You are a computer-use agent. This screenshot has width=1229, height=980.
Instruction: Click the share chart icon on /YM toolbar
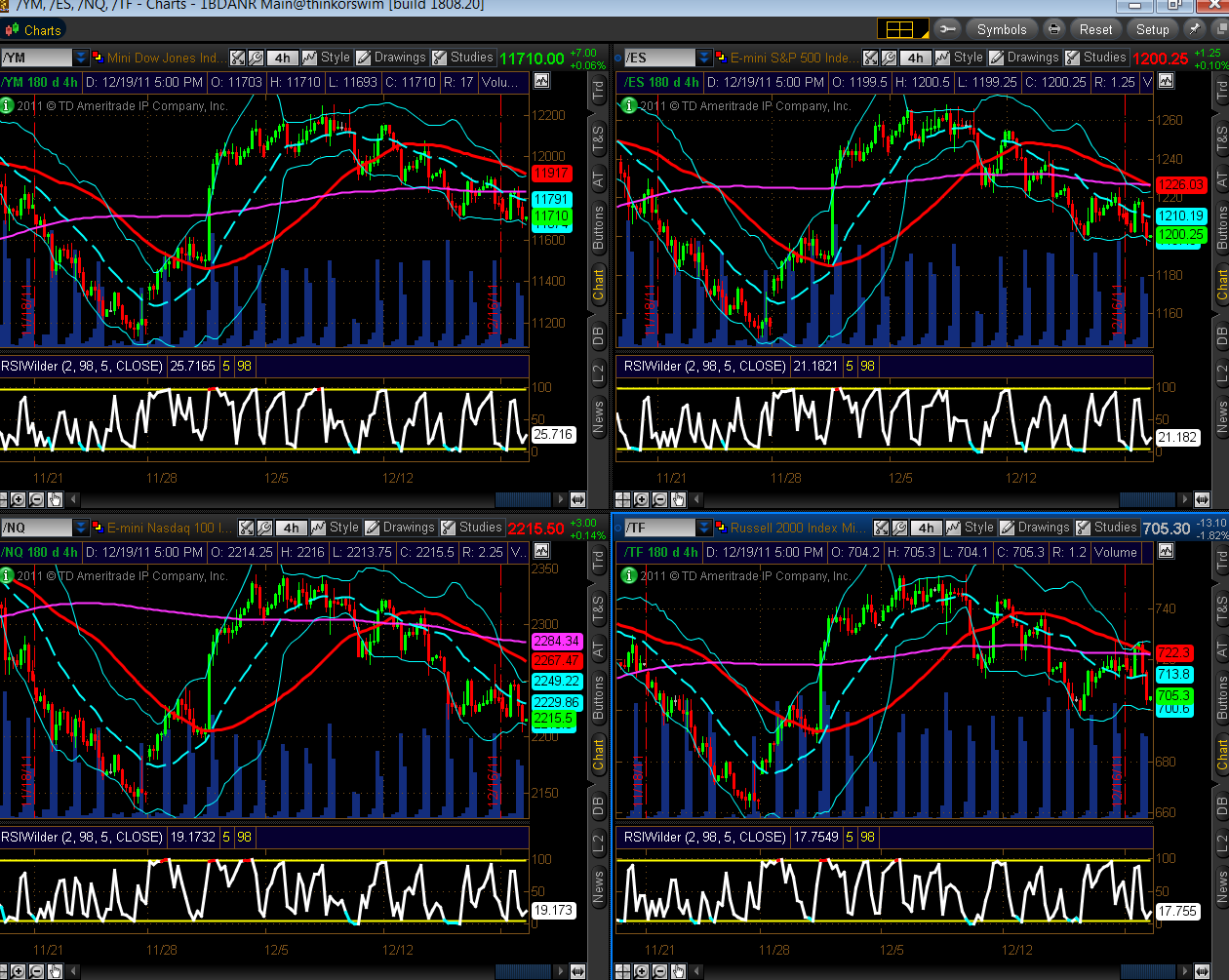pos(238,59)
